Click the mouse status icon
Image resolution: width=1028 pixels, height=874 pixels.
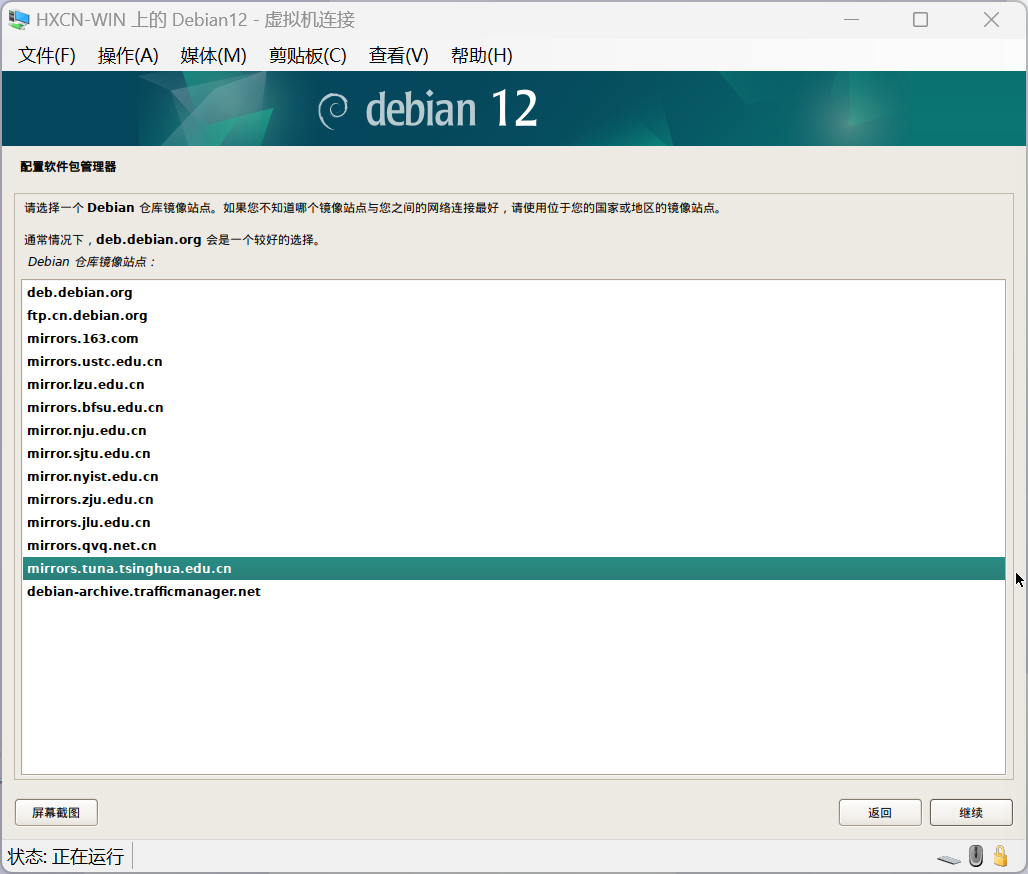coord(976,856)
